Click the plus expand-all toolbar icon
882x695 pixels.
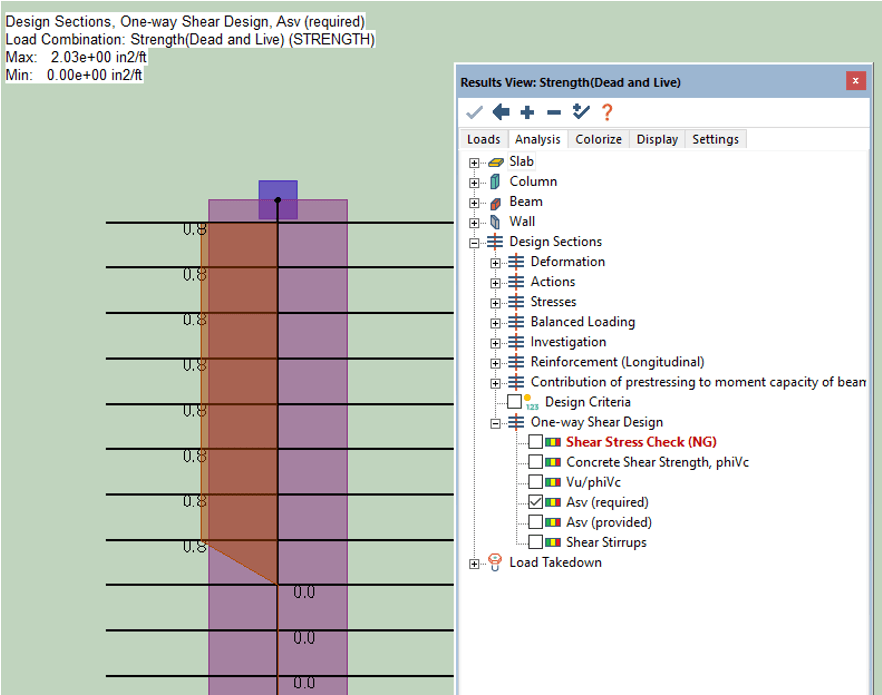pos(527,112)
